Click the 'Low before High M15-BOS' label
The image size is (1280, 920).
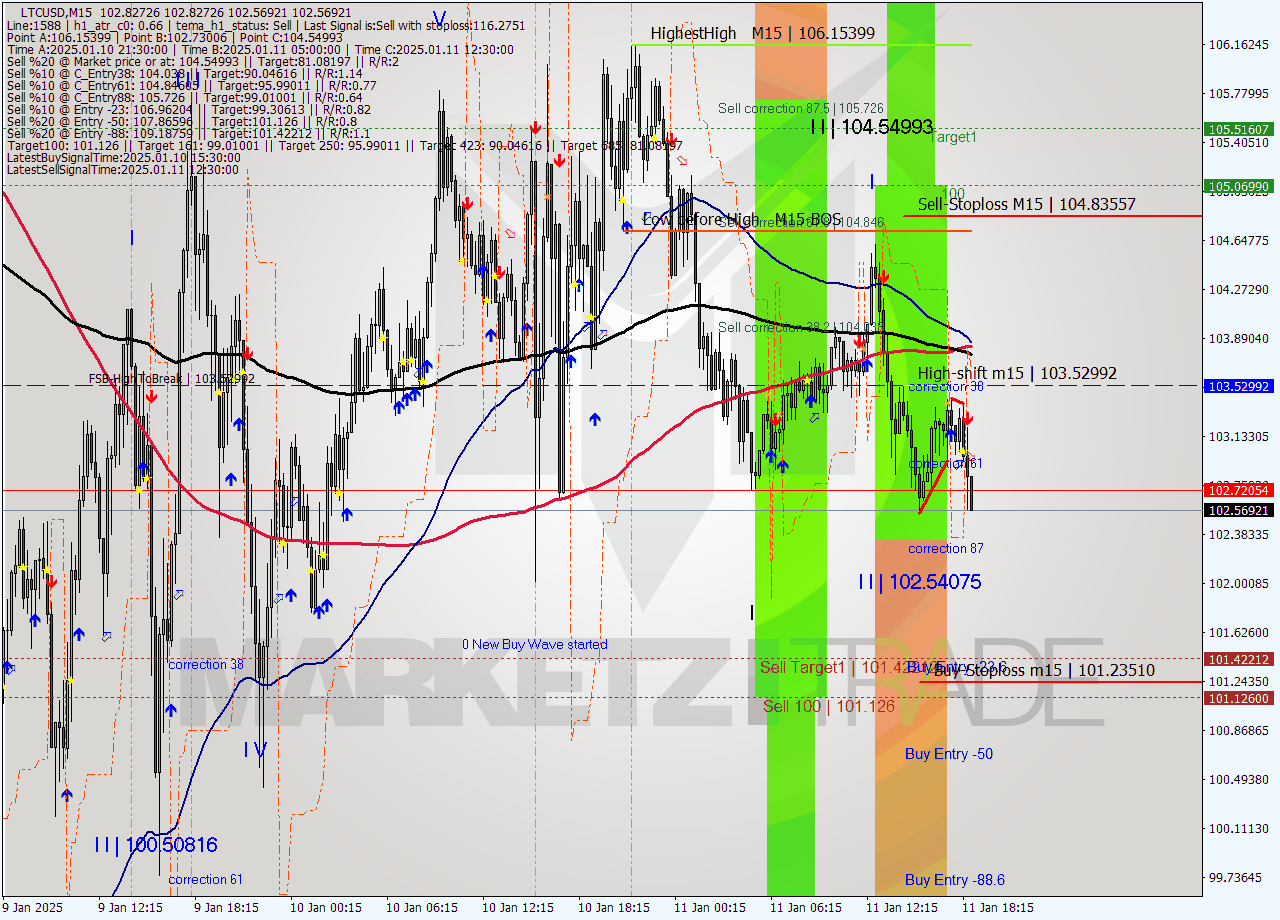[x=742, y=220]
